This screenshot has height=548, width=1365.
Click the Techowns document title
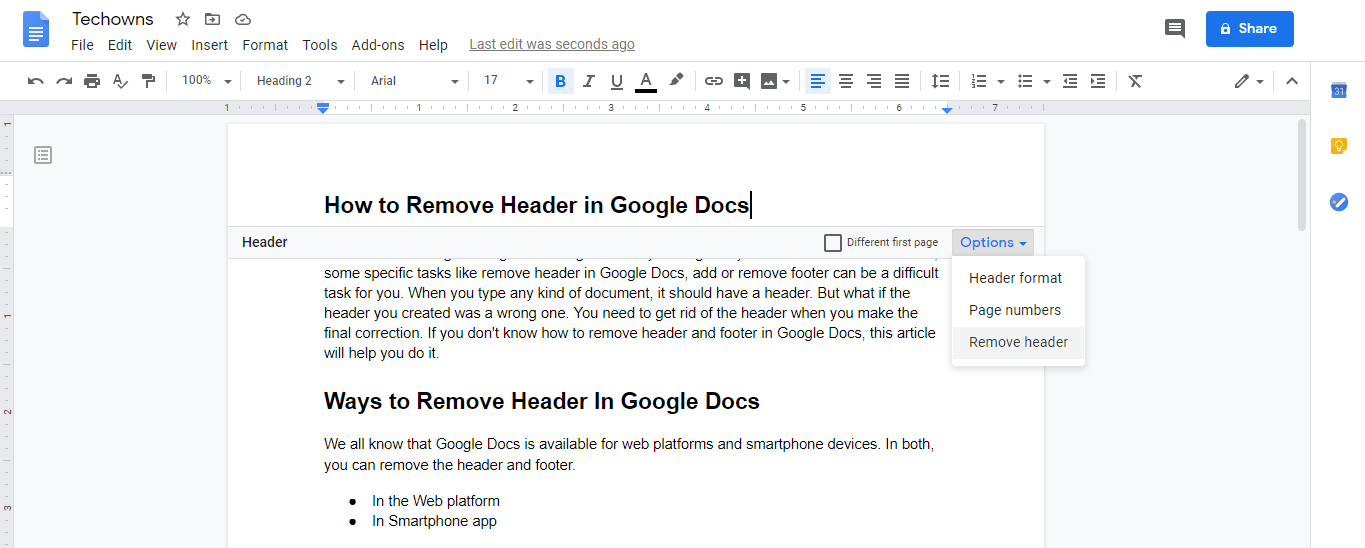click(113, 19)
